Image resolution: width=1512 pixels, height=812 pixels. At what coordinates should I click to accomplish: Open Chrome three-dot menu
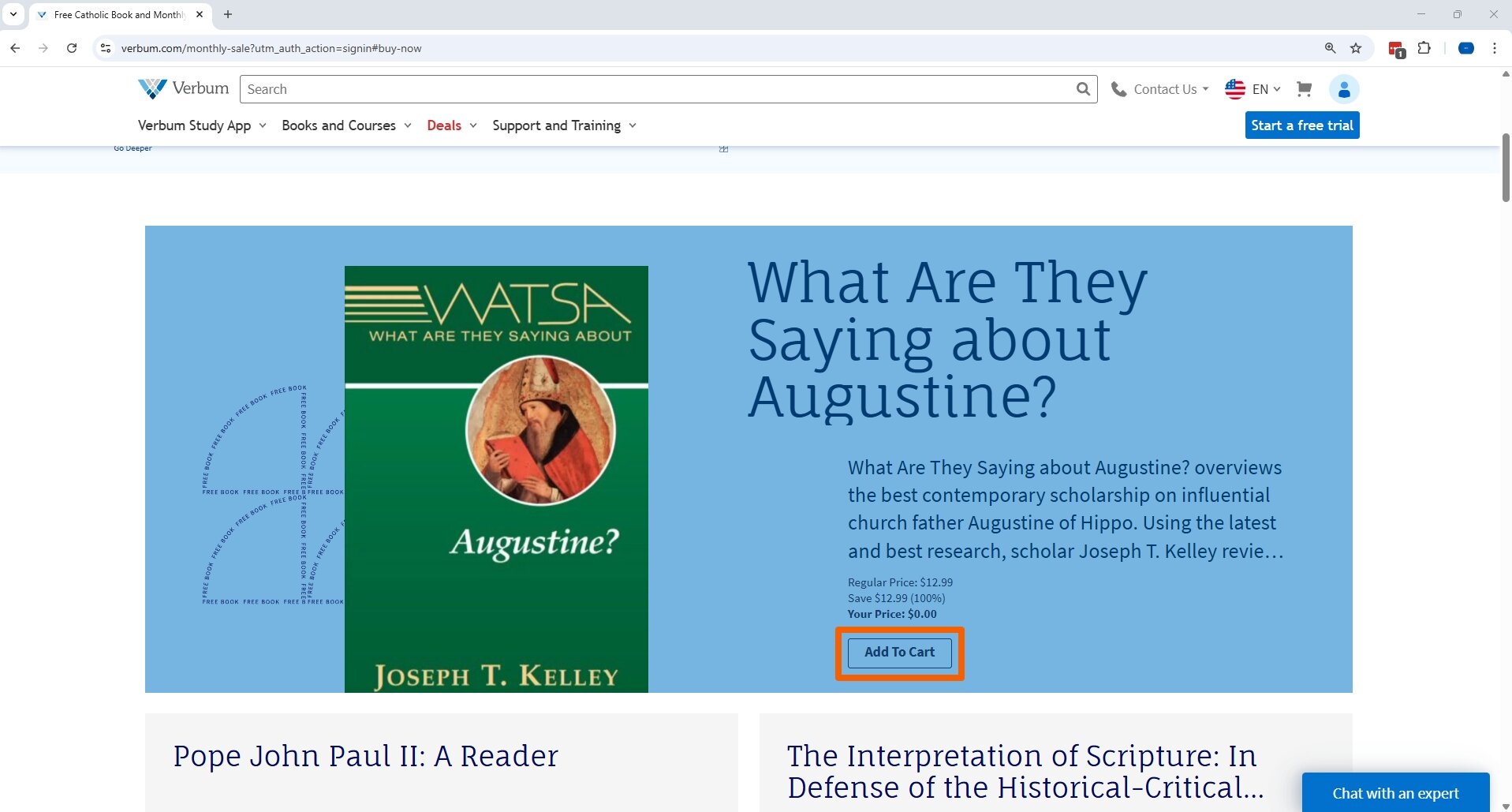pyautogui.click(x=1495, y=48)
